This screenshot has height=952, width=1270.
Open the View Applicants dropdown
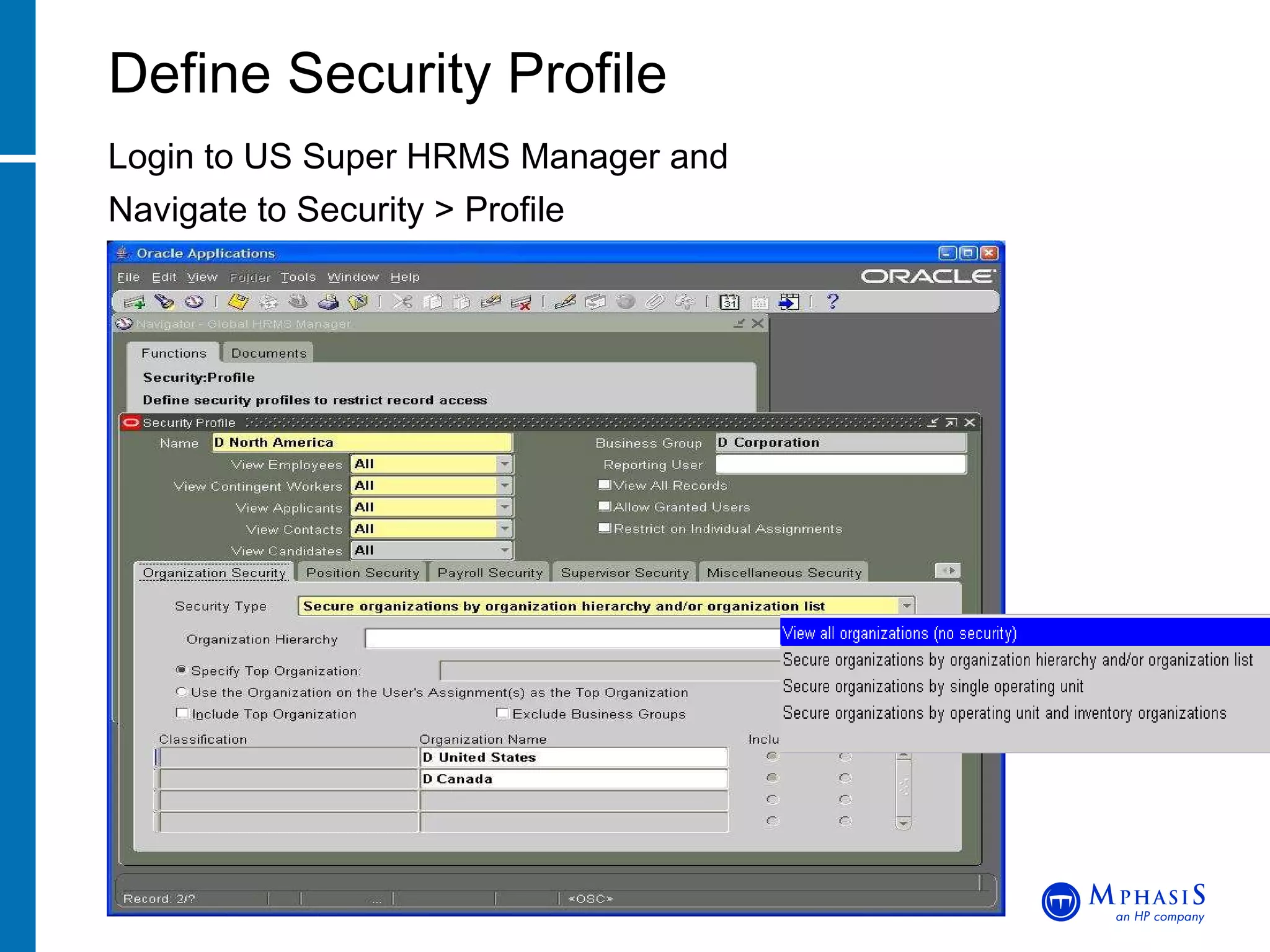[x=505, y=508]
